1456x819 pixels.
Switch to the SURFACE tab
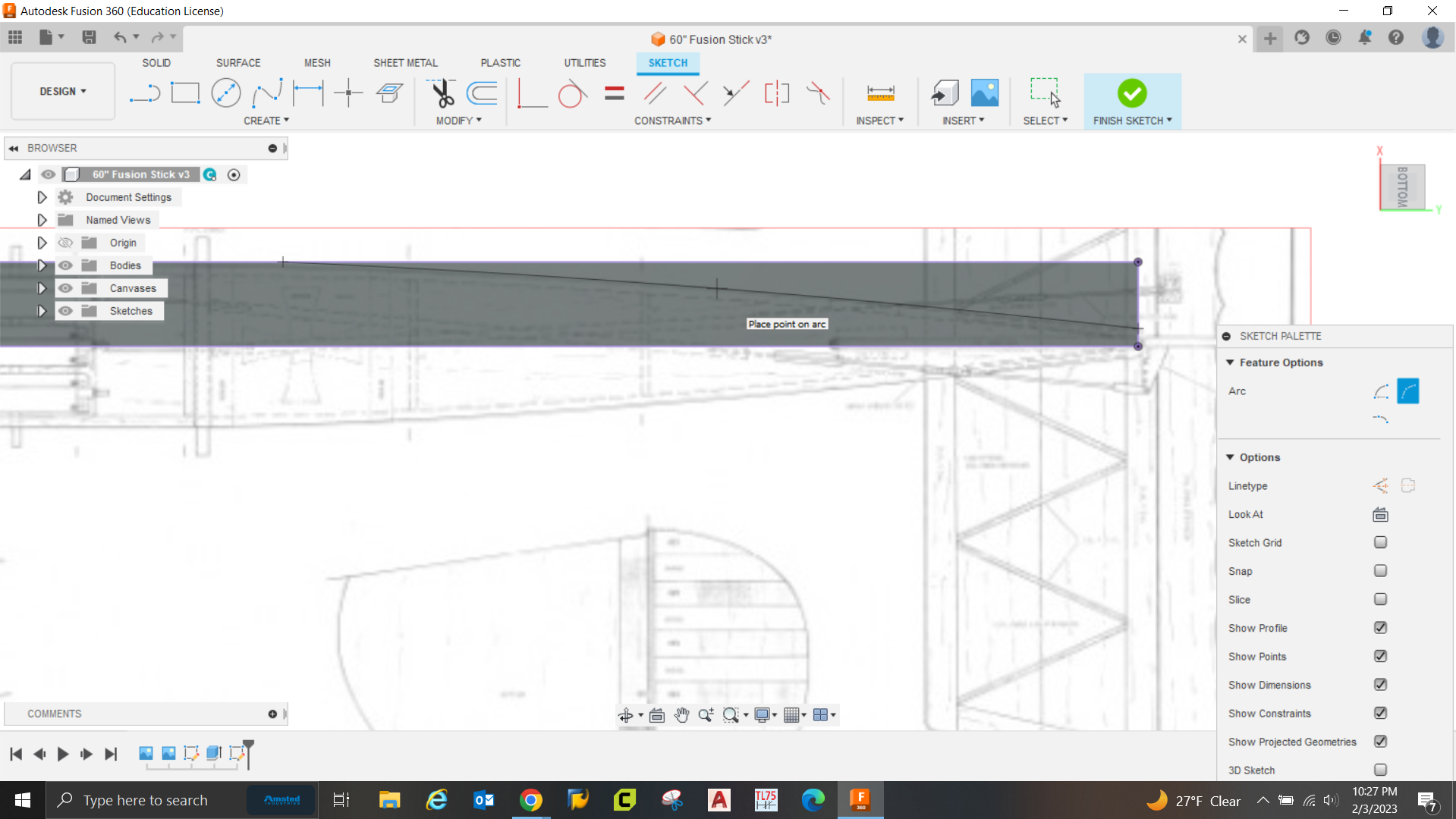238,63
